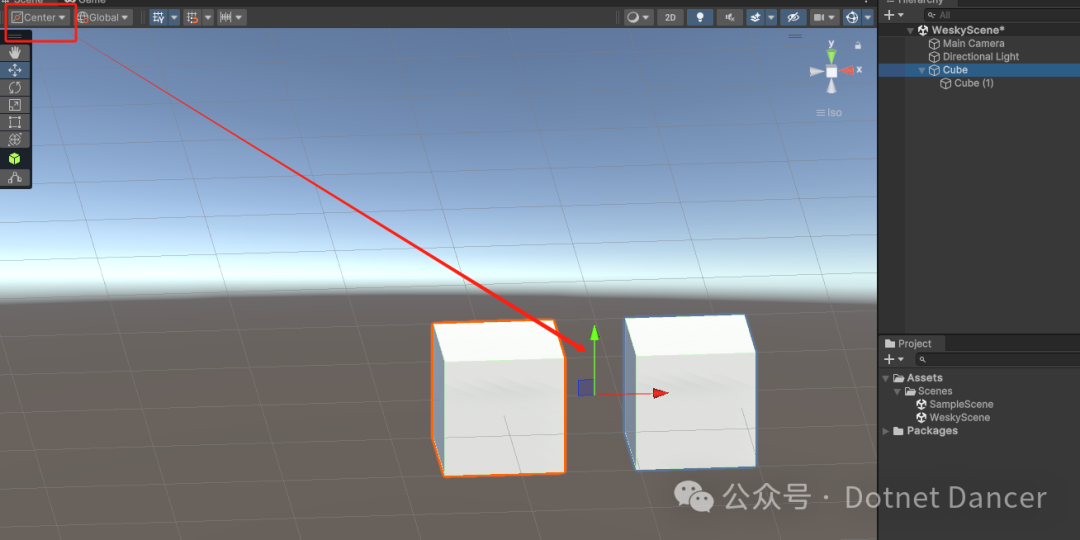Viewport: 1080px width, 540px height.
Task: Toggle scene lighting bulb
Action: click(700, 17)
